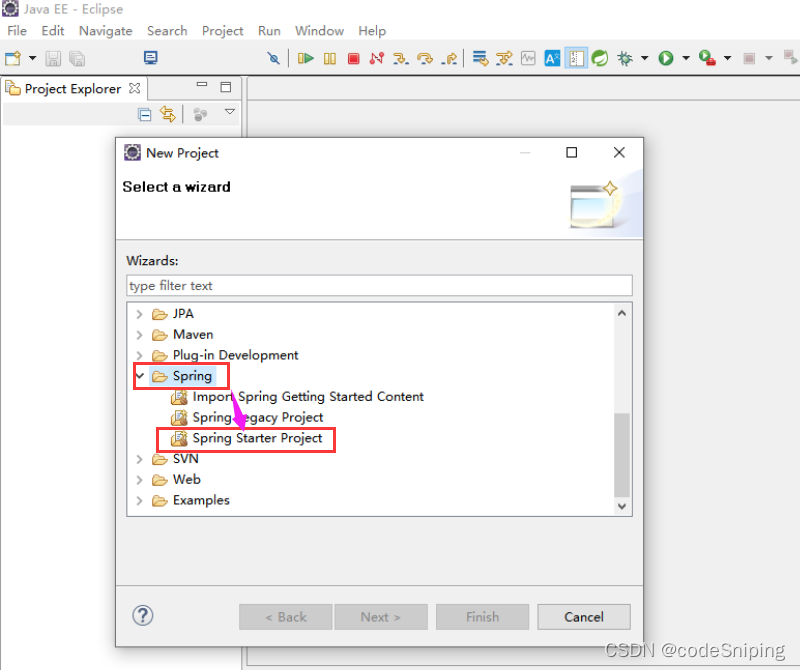The image size is (800, 670).
Task: Click the Save All toolbar icon
Action: tap(77, 59)
